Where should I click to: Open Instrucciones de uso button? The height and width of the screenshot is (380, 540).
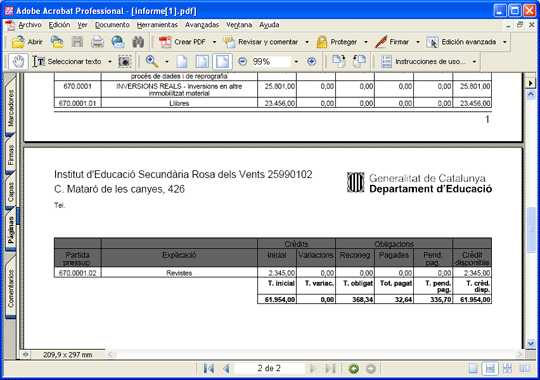424,62
